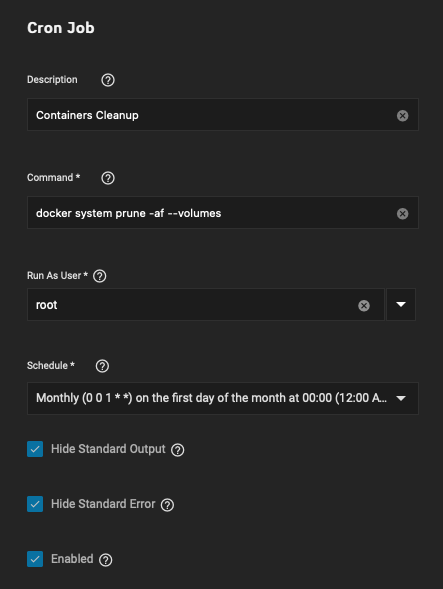Show help for Run As User
Viewport: 443px width, 589px height.
(100, 276)
